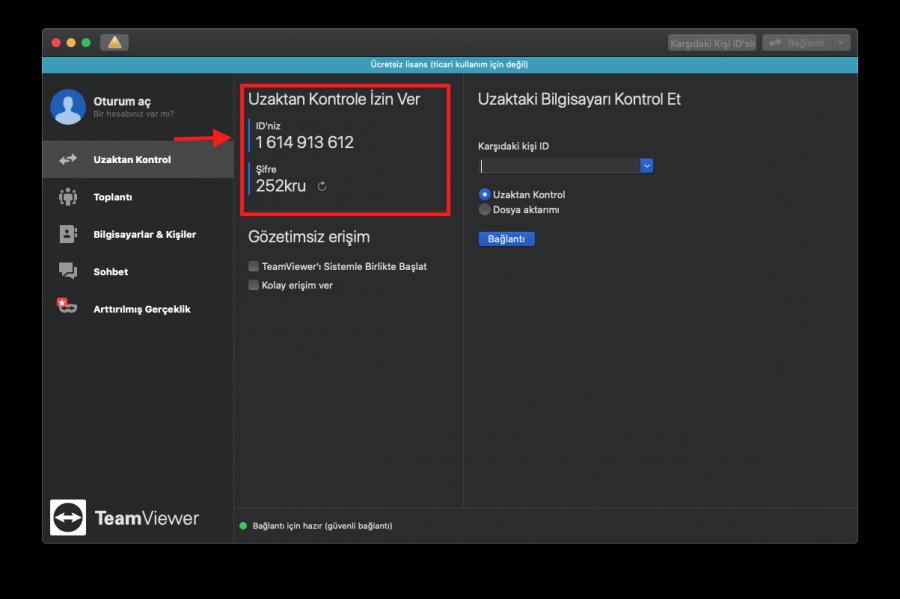The height and width of the screenshot is (599, 900).
Task: Select the password text 252kru
Action: tap(281, 186)
